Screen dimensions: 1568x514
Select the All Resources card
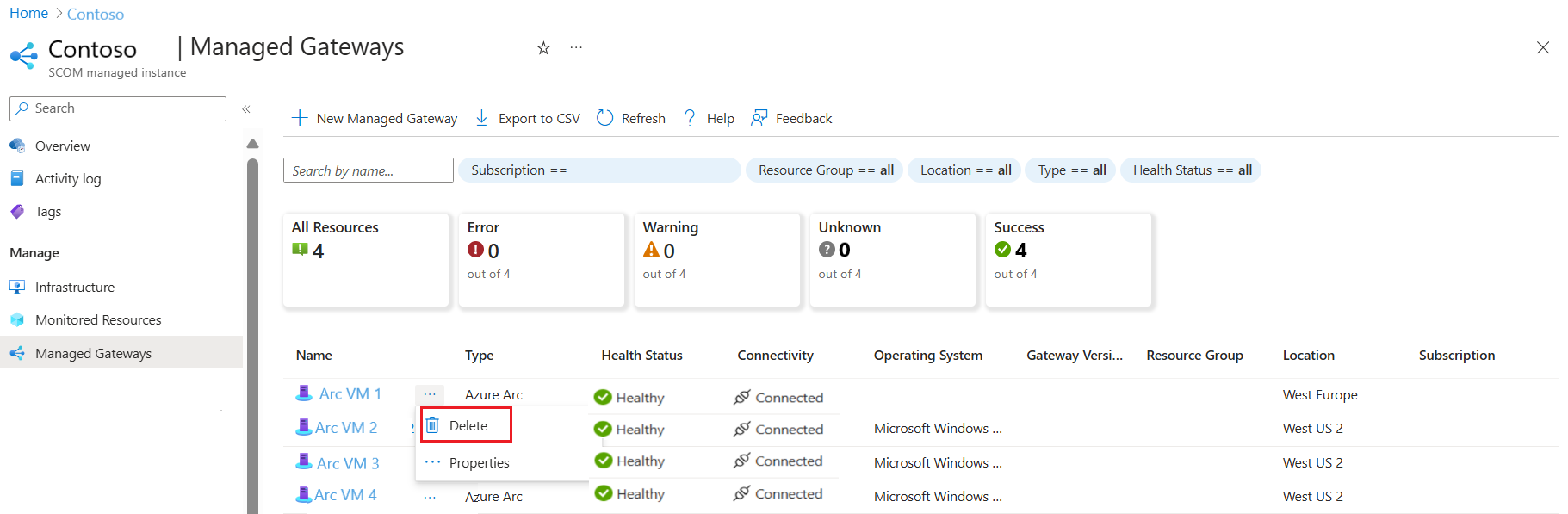click(x=366, y=259)
